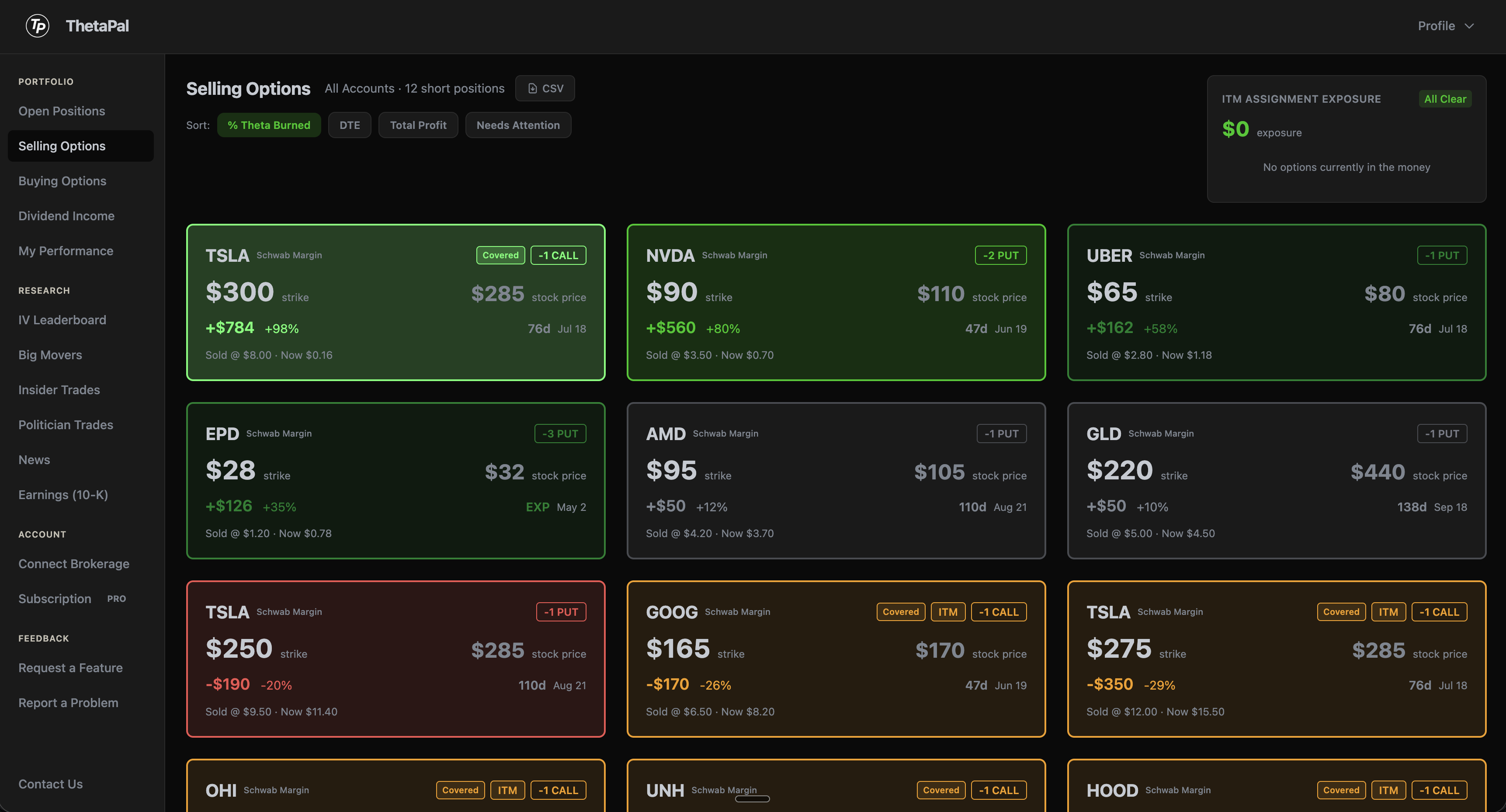Open the TSLA $300 strike card
The width and height of the screenshot is (1506, 812).
[x=396, y=302]
